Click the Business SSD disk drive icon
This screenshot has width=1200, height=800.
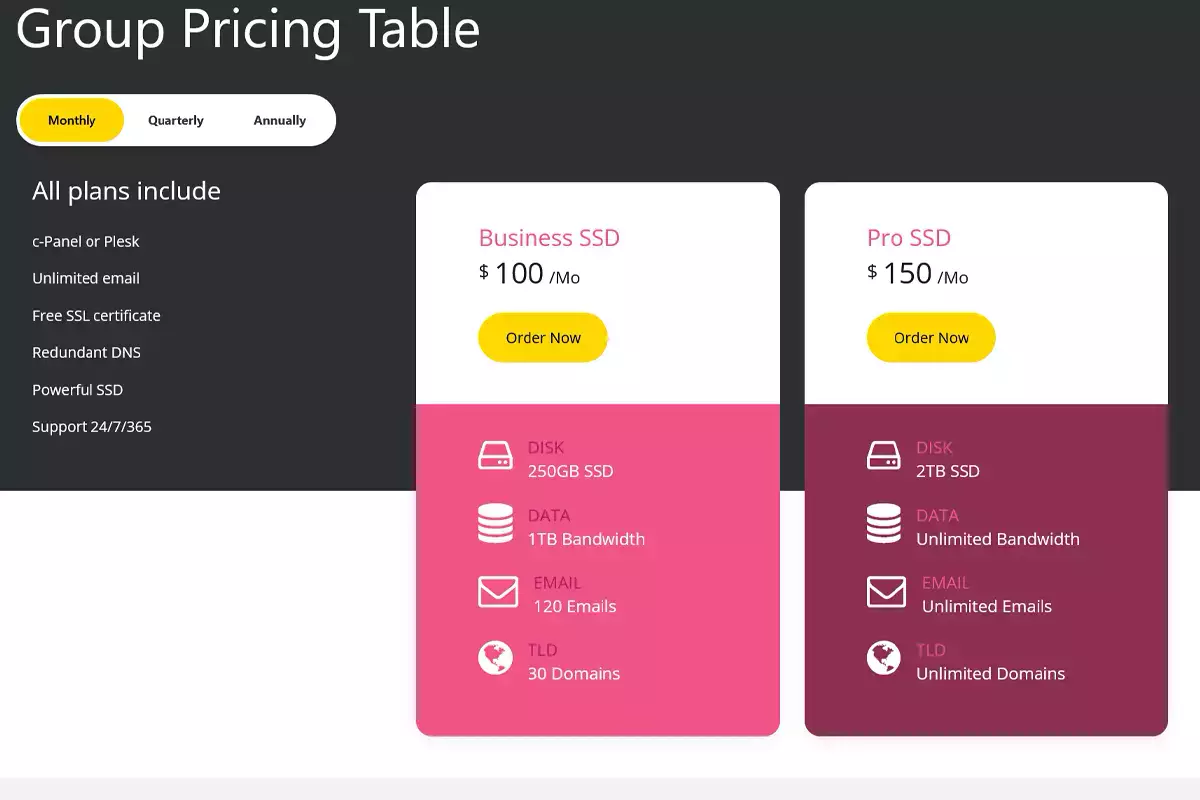495,456
